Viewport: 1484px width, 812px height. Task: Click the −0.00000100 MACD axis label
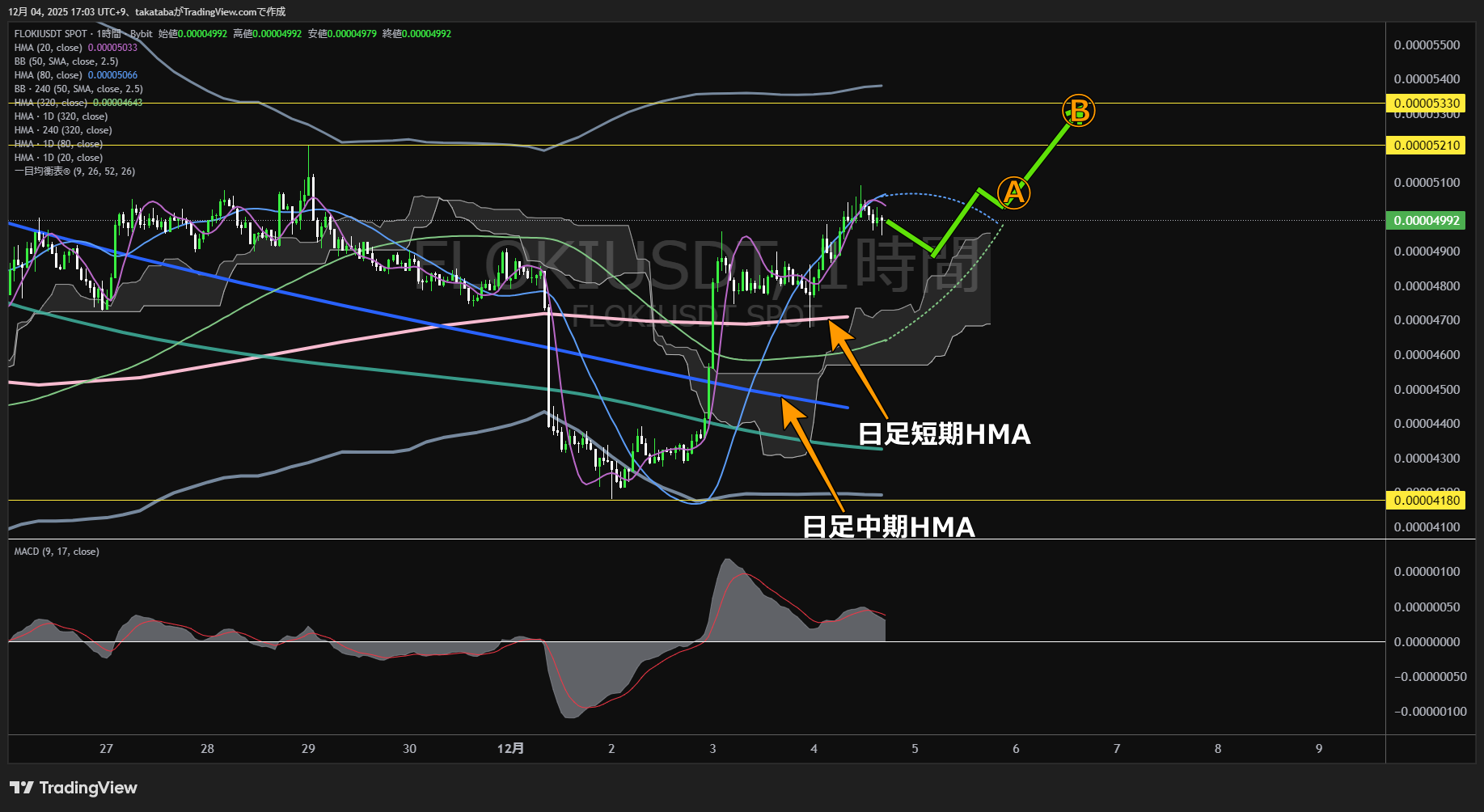pos(1430,712)
